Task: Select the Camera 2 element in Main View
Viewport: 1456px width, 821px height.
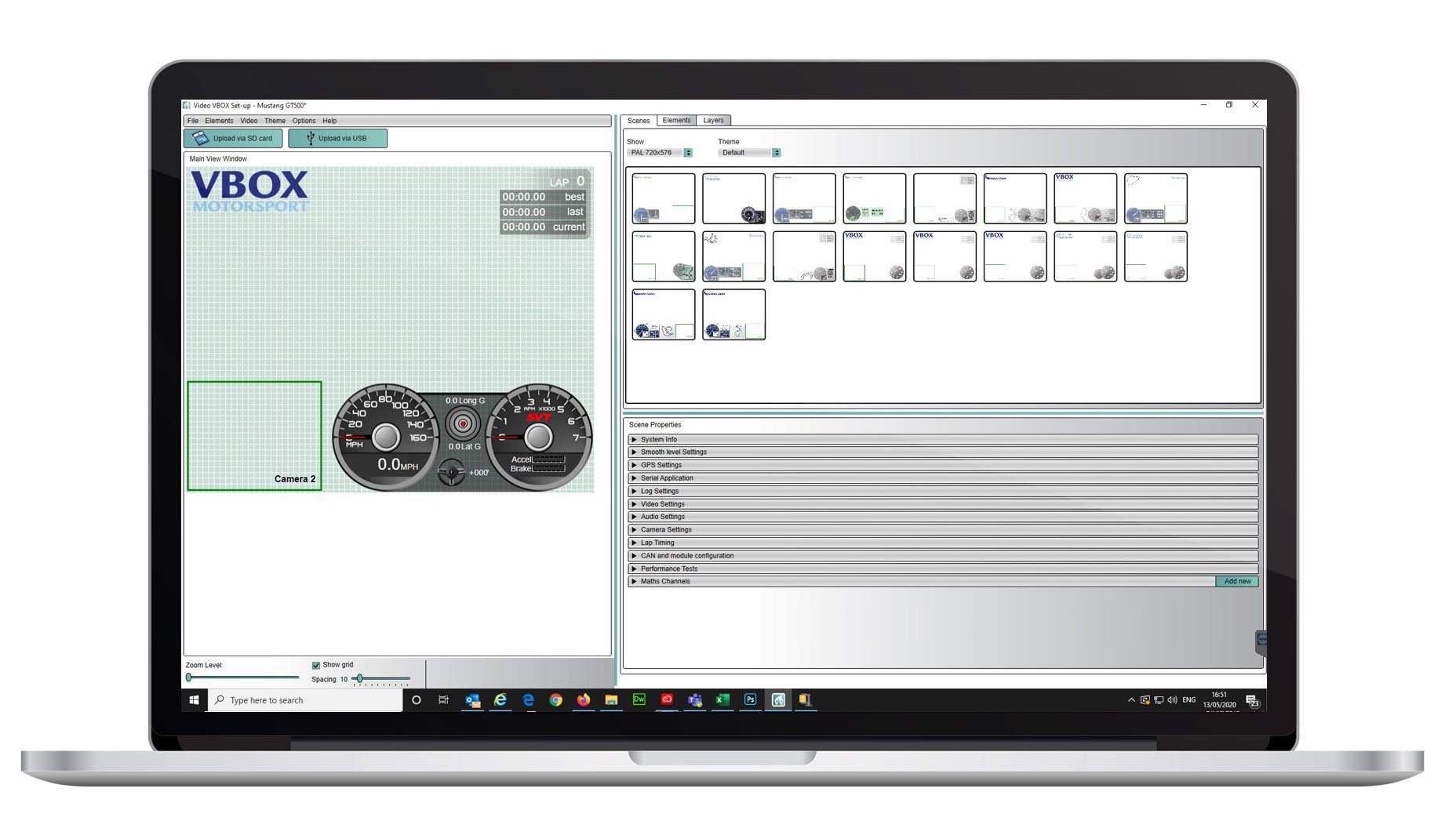Action: pos(254,435)
